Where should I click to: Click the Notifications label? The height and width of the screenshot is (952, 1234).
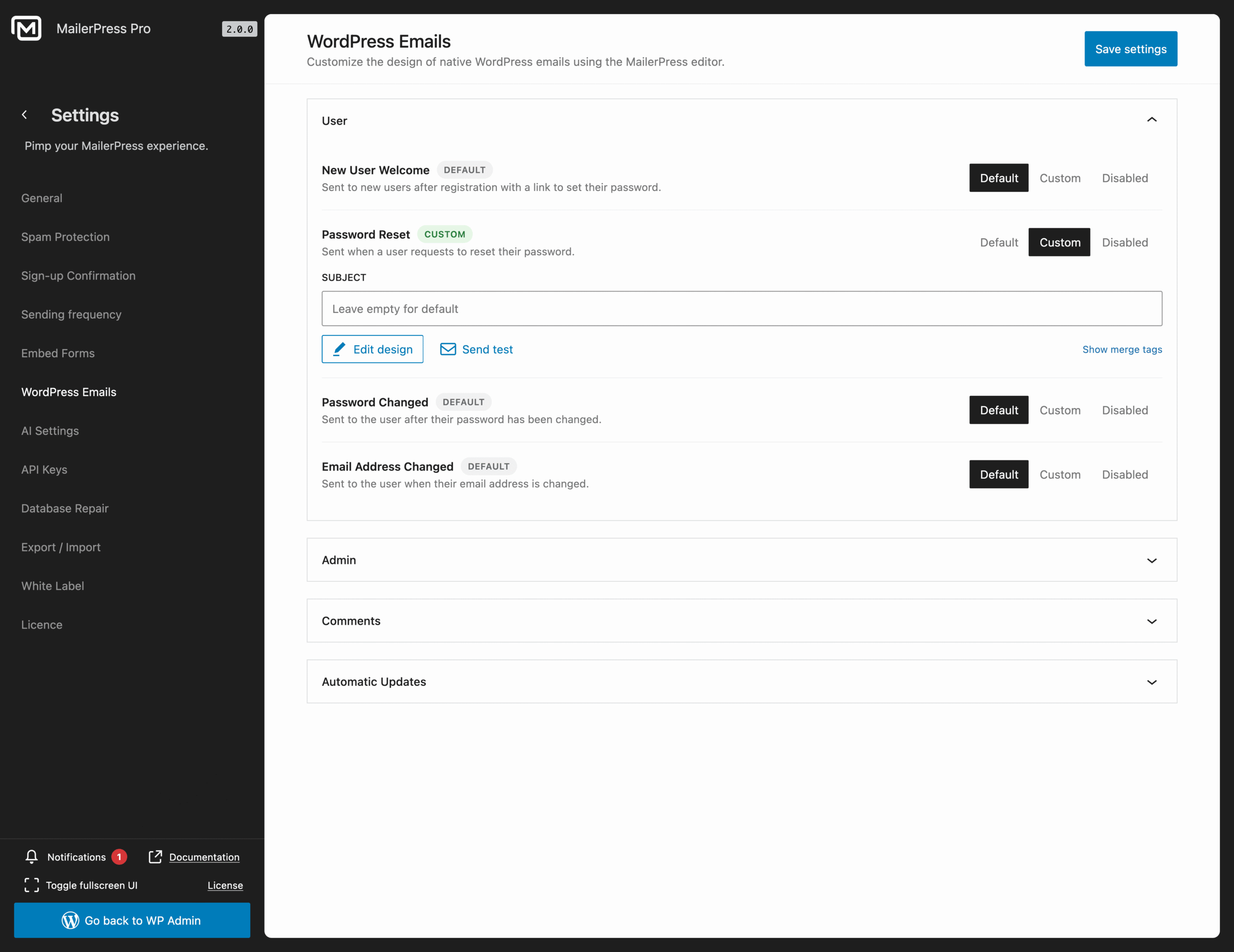[76, 857]
